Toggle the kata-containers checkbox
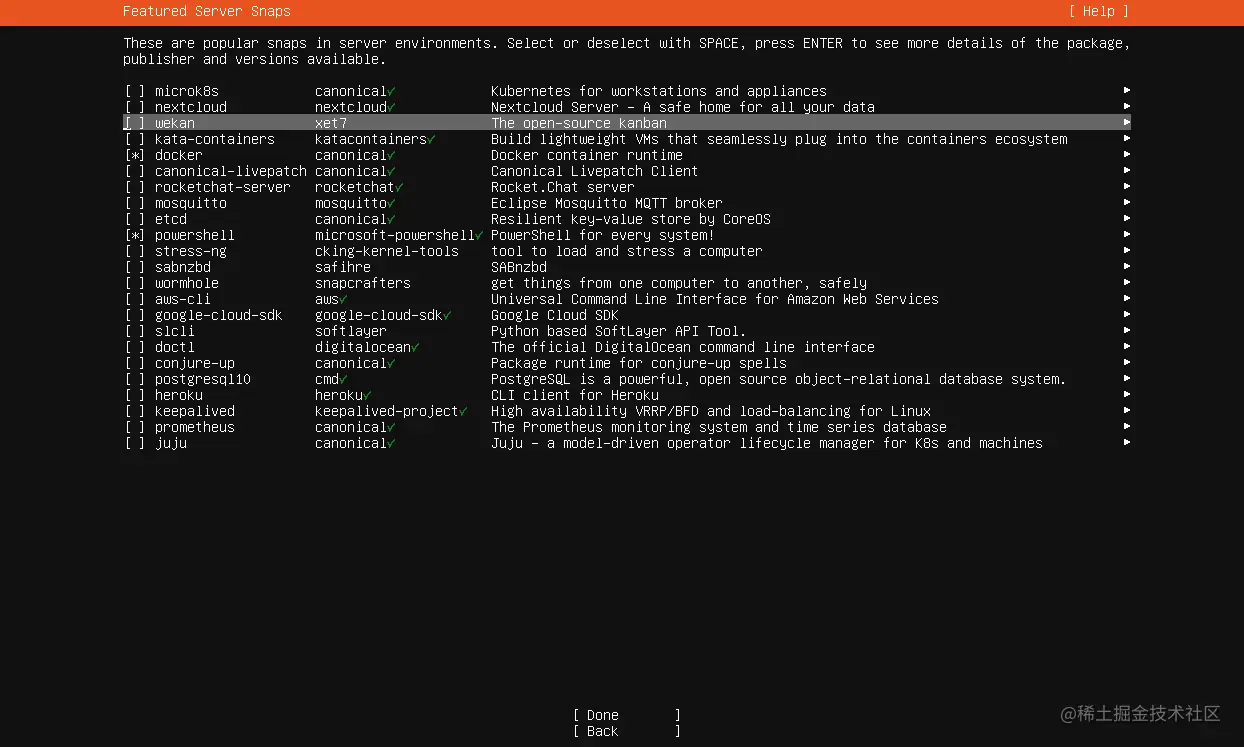 pos(135,139)
